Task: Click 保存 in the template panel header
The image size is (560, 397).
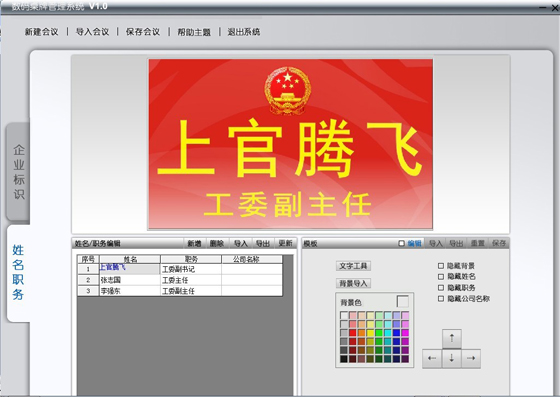Action: click(x=499, y=243)
